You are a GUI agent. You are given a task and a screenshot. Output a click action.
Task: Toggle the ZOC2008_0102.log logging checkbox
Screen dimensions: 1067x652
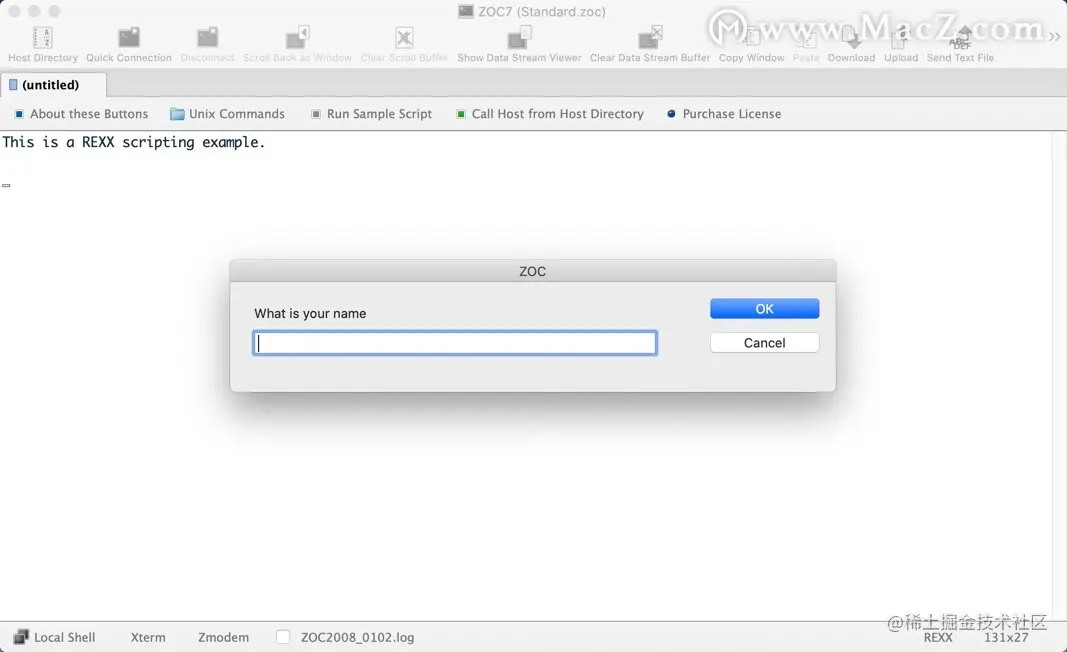(x=283, y=637)
